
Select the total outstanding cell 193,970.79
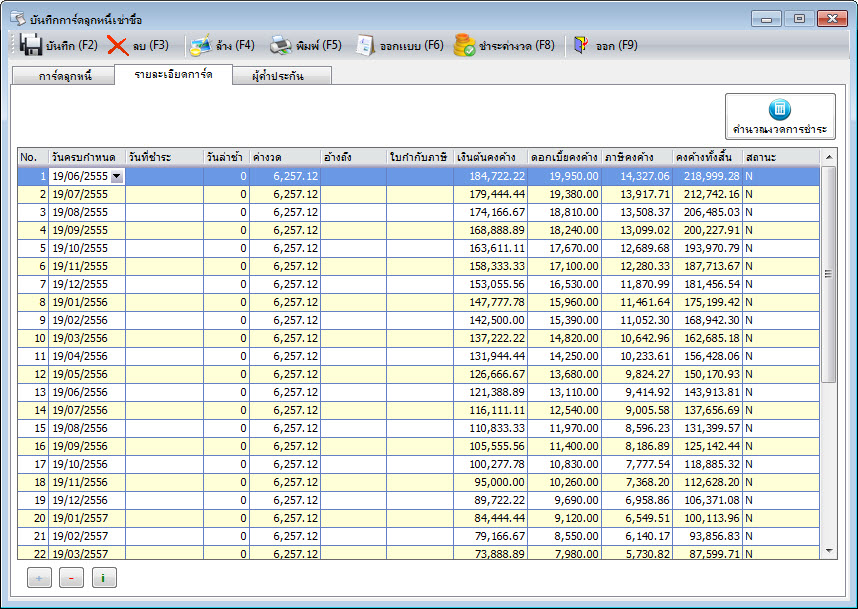tap(708, 248)
